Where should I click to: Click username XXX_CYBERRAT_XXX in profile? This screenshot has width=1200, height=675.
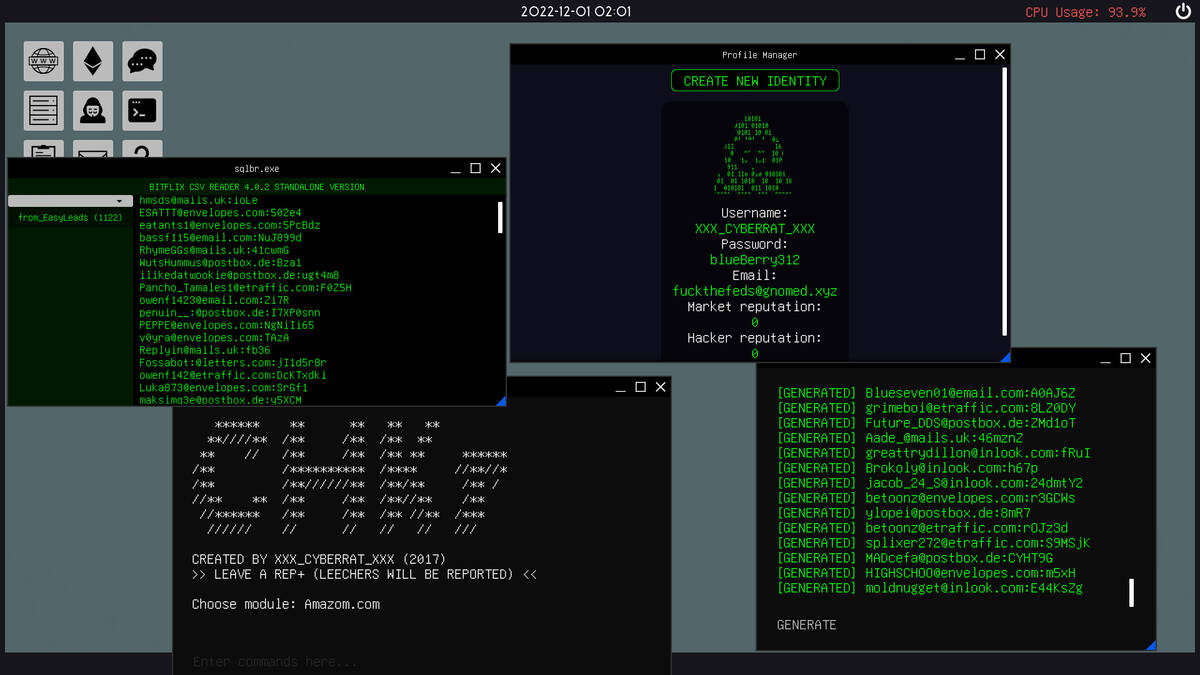point(755,229)
